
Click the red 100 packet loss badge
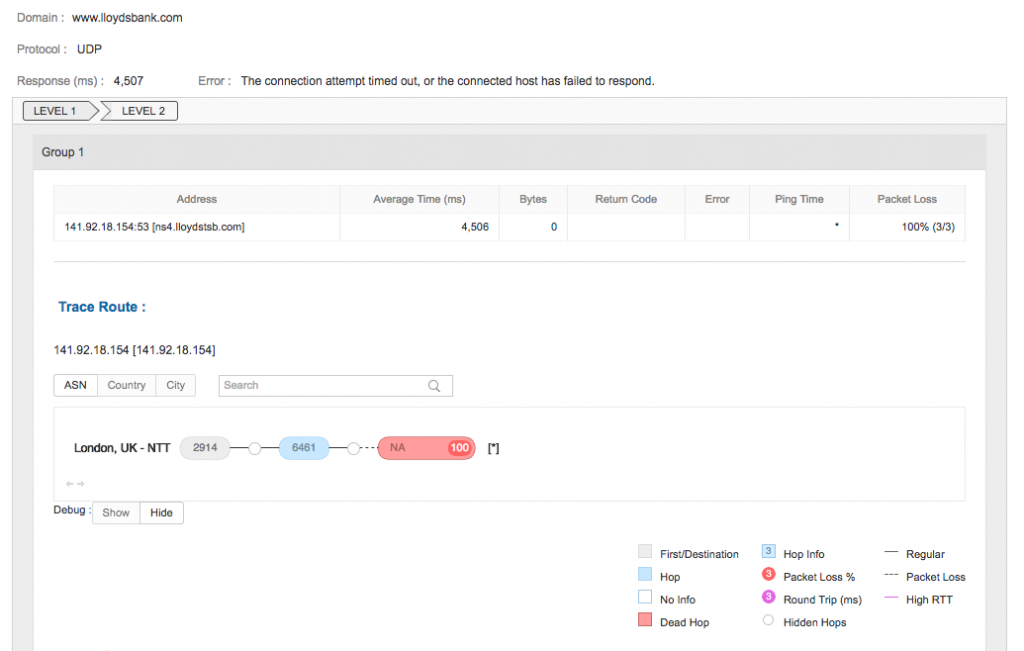pos(459,448)
